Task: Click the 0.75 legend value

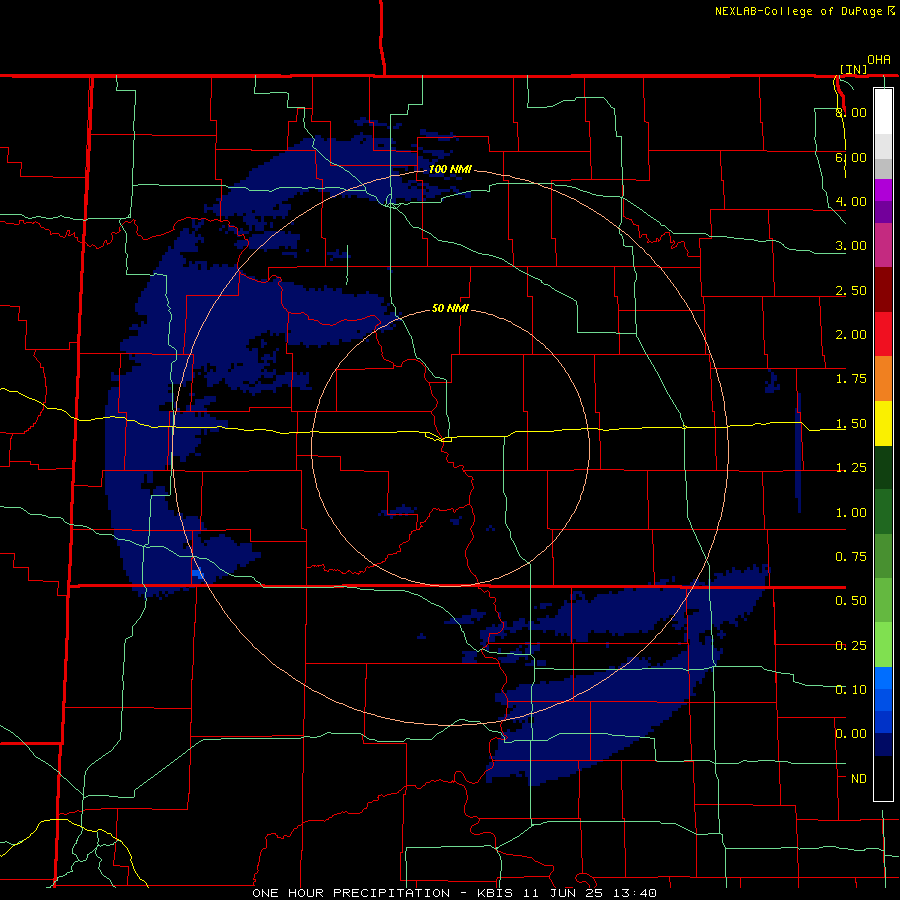Action: point(851,557)
